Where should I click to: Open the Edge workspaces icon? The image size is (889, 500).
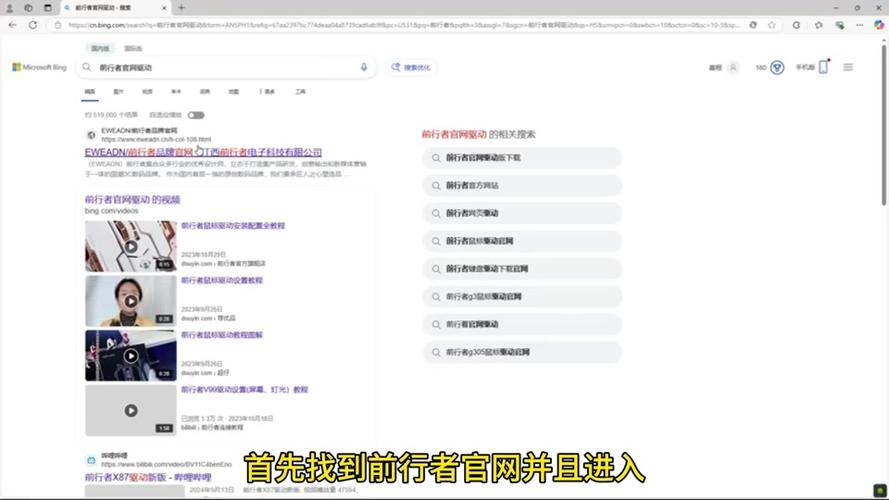[x=28, y=8]
